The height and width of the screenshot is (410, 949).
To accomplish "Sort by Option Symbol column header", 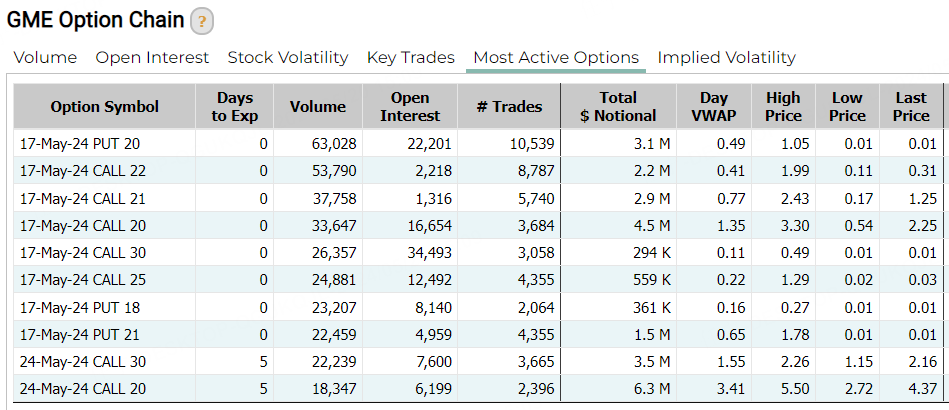I will pos(105,107).
